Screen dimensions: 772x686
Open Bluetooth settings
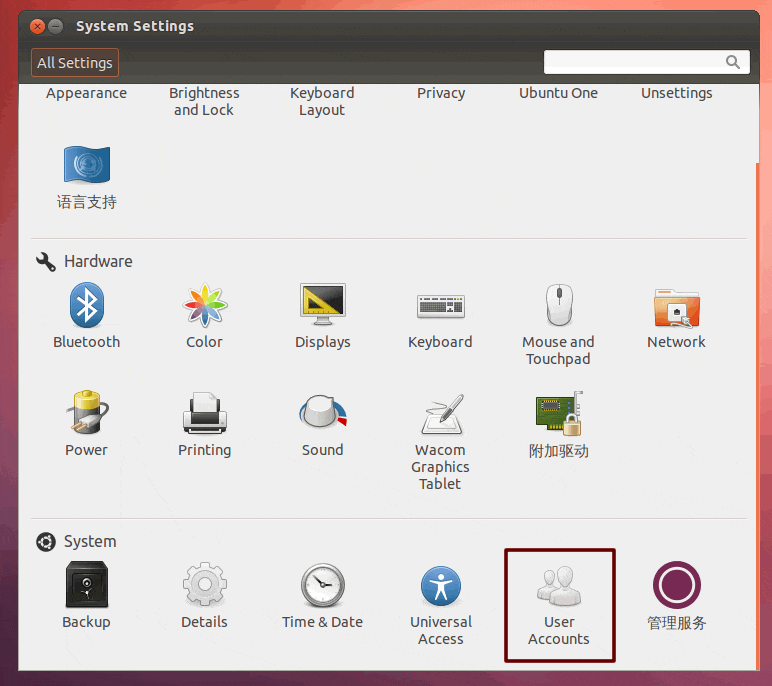click(x=87, y=306)
